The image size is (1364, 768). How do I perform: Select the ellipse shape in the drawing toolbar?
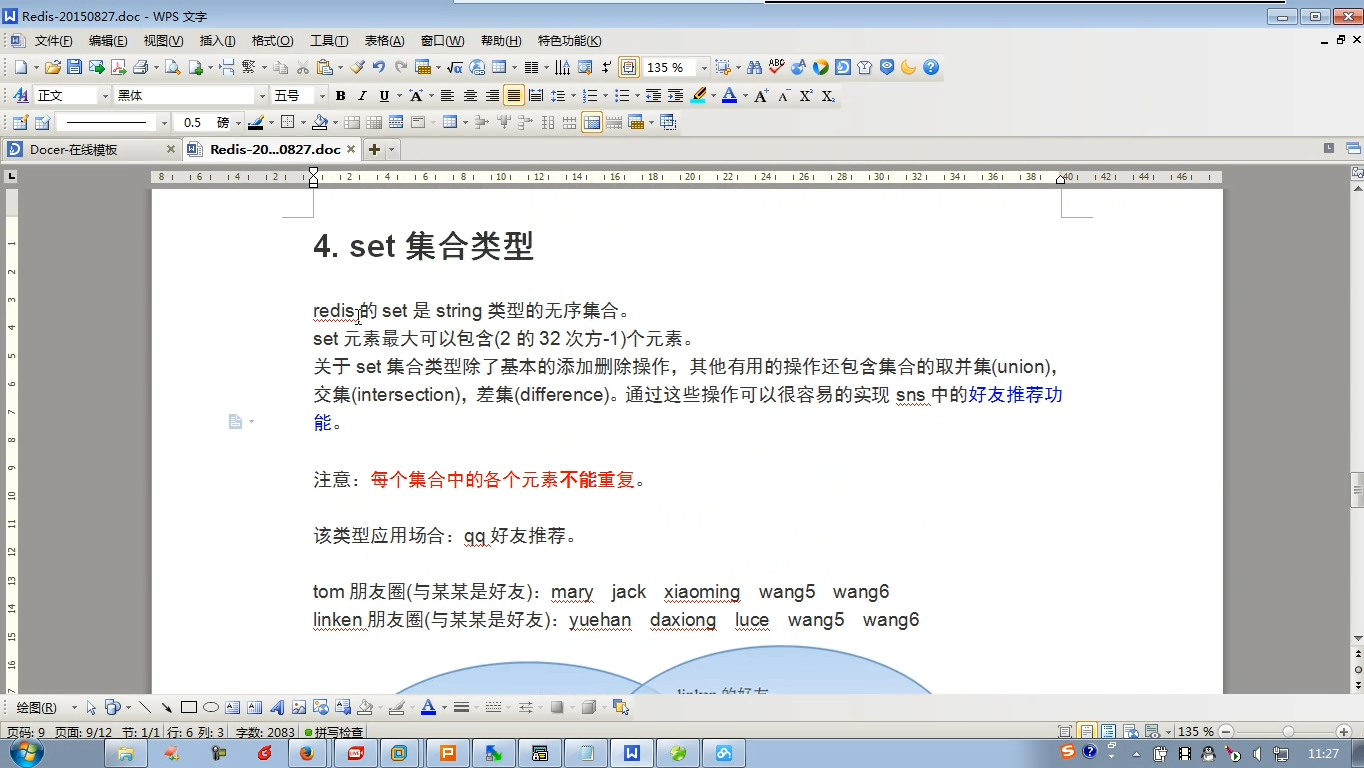210,707
